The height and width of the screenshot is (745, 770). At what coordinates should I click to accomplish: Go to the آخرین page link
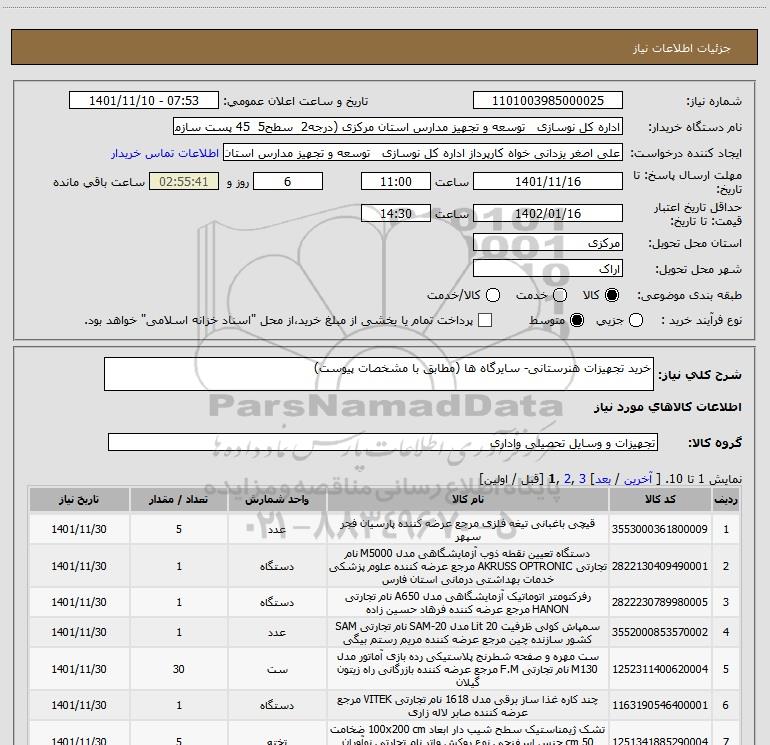tap(637, 479)
